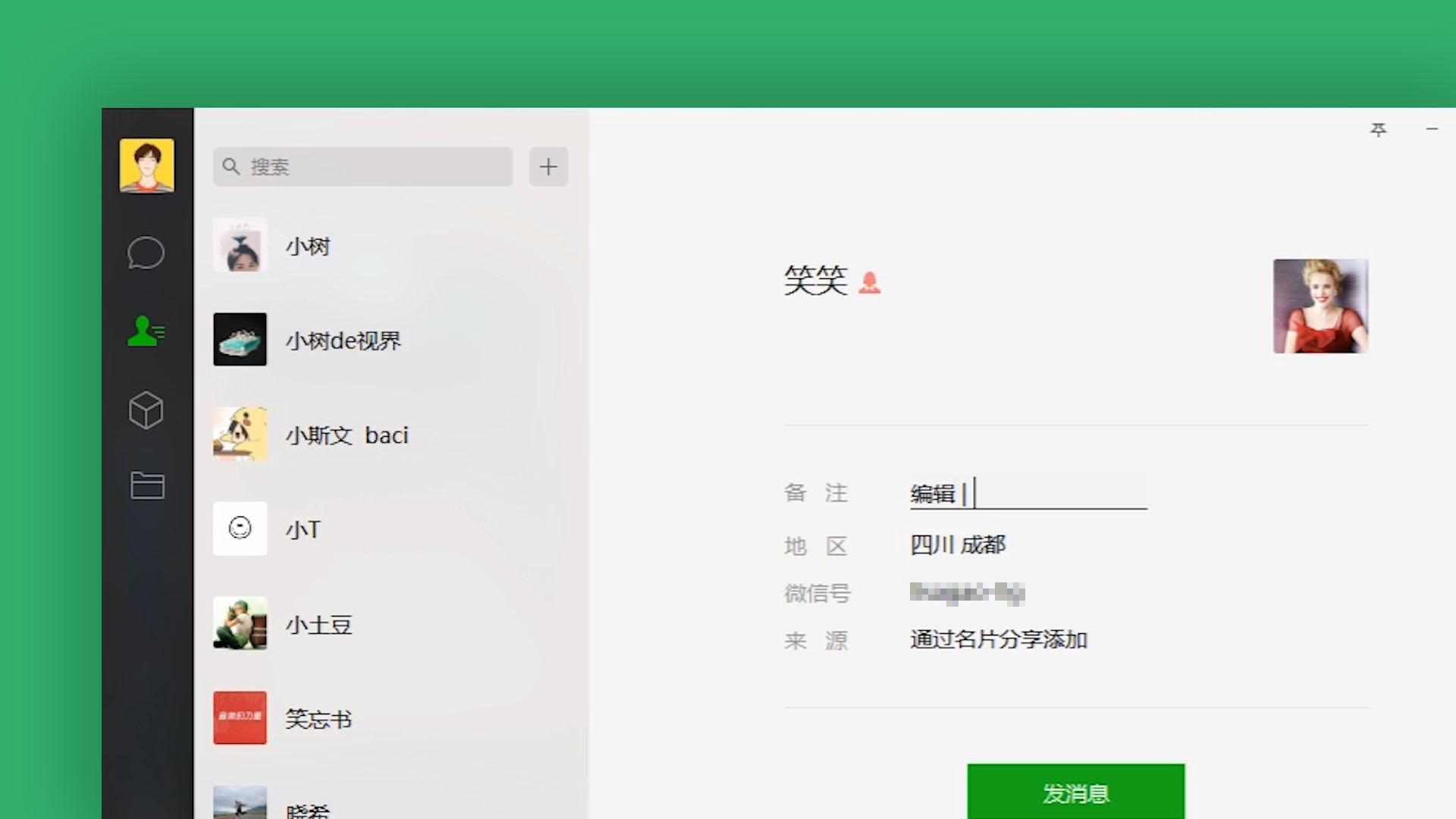This screenshot has height=819, width=1456.
Task: Click the pin window on top icon
Action: click(1378, 130)
